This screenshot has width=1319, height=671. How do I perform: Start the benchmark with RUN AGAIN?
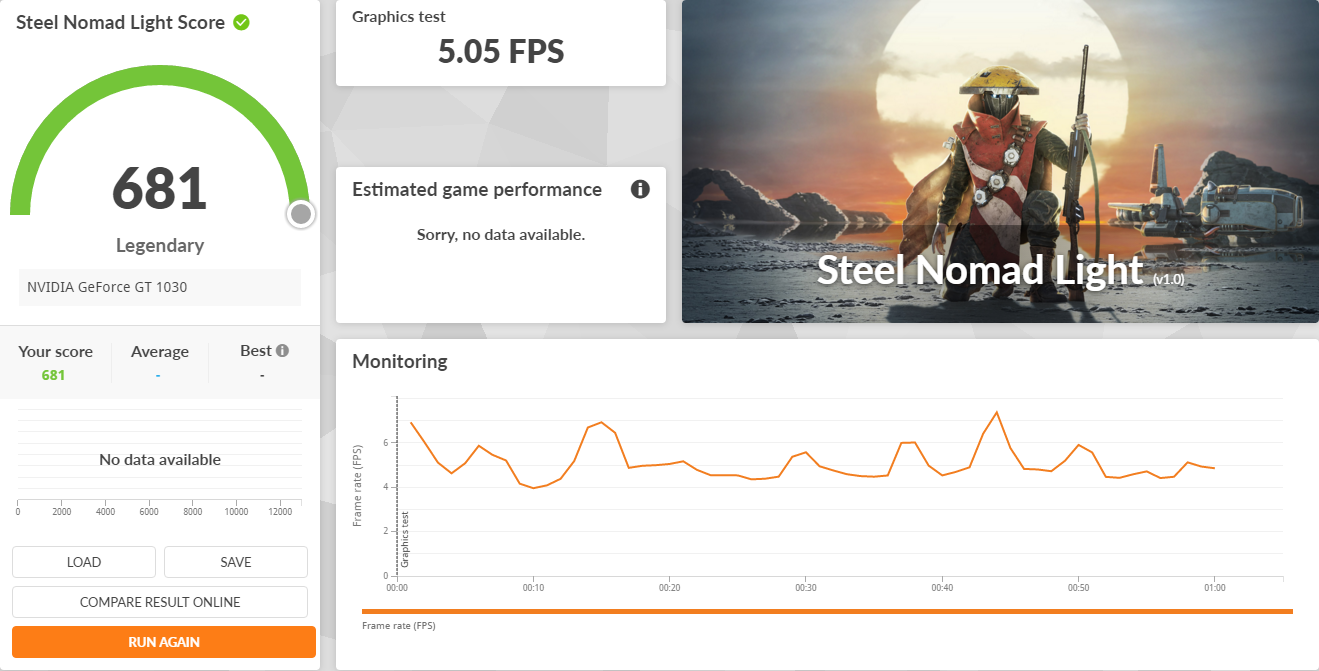click(x=164, y=642)
